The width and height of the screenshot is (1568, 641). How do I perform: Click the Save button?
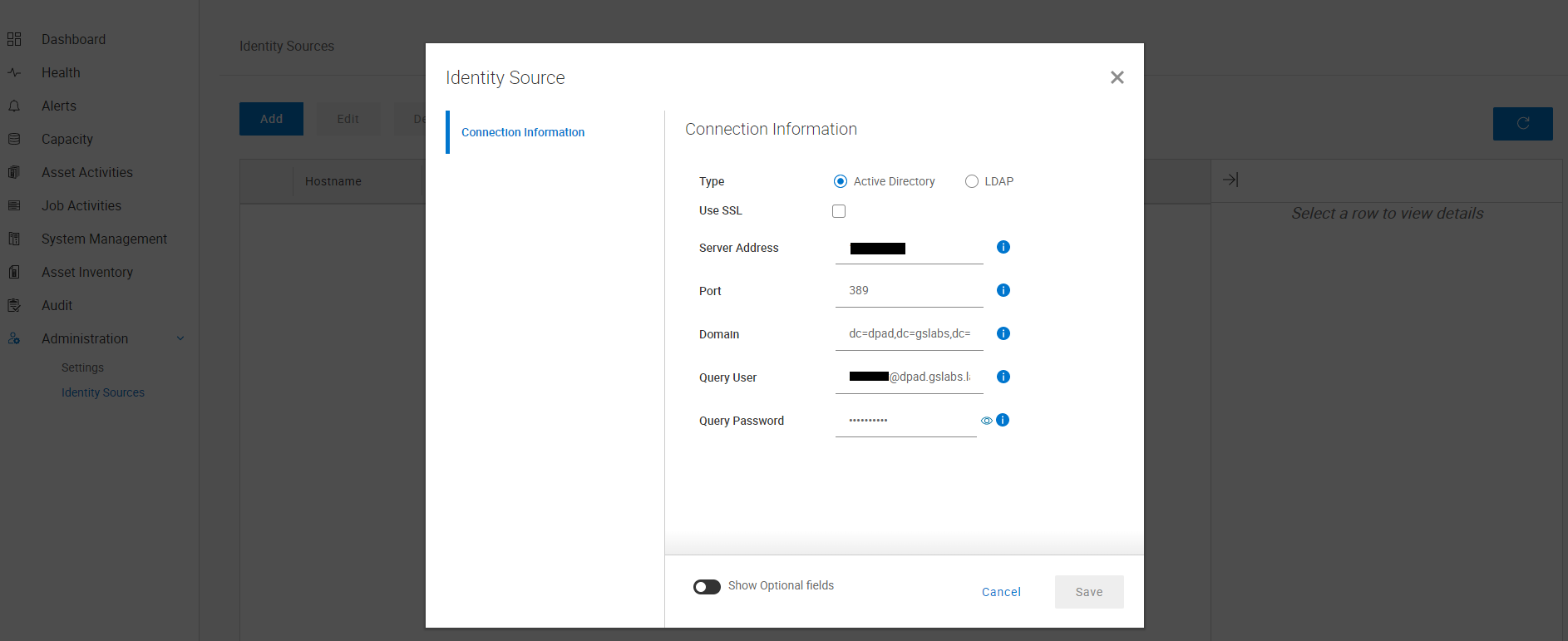coord(1088,592)
